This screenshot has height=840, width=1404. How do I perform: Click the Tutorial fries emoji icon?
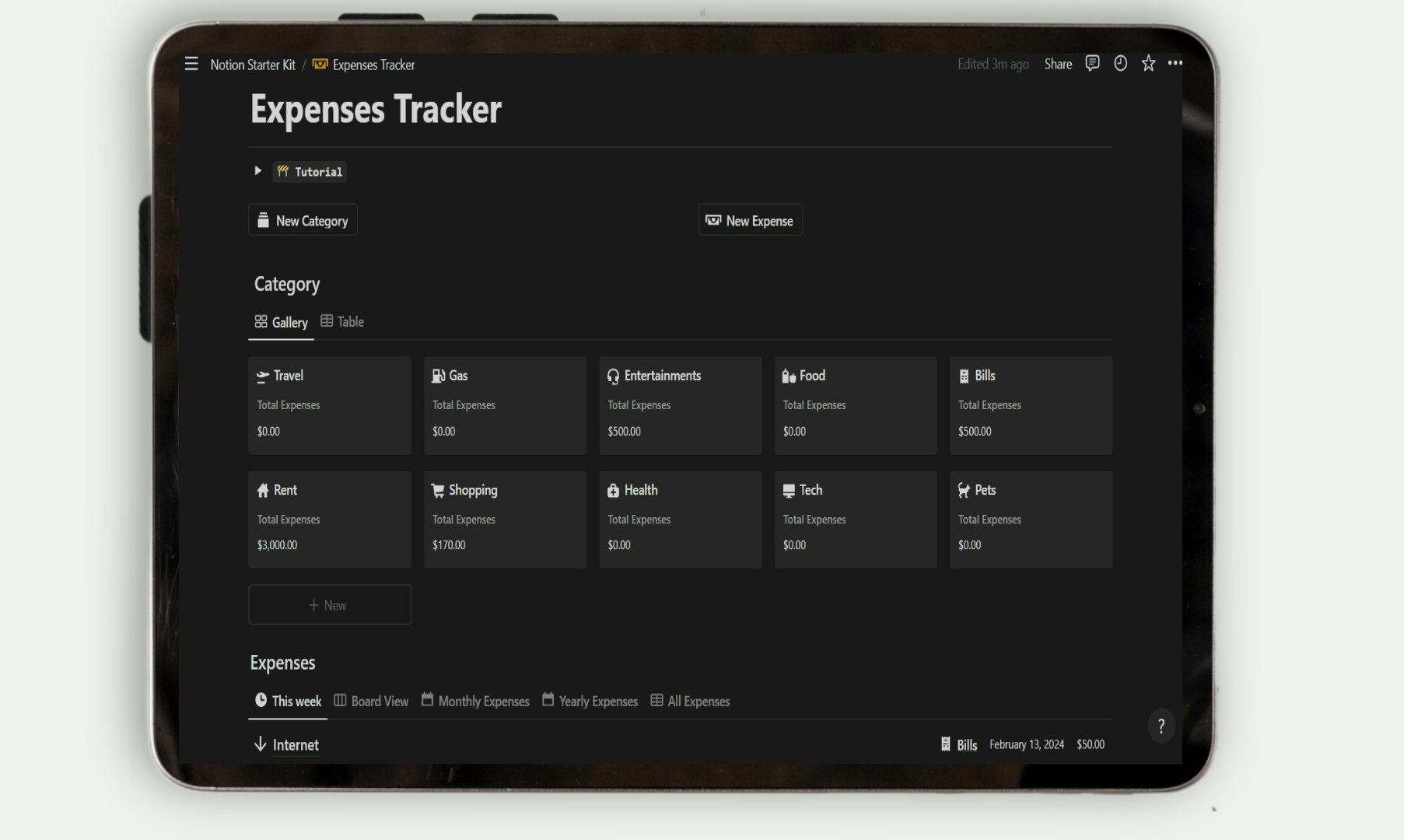tap(283, 171)
